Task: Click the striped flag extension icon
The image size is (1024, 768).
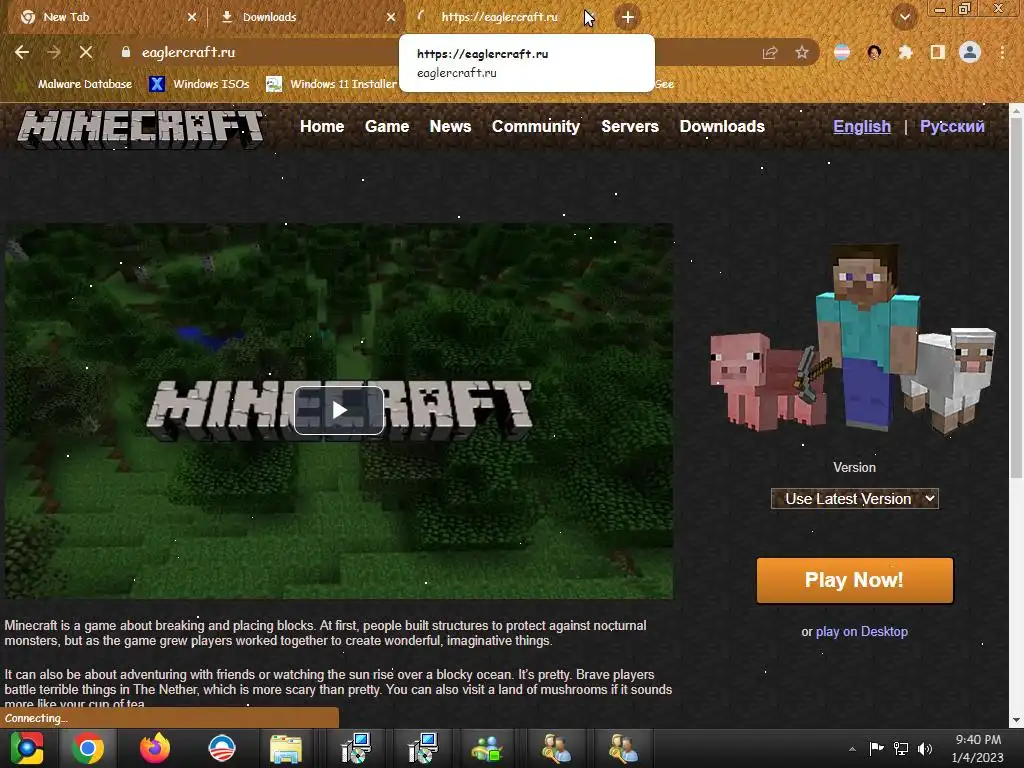Action: tap(842, 52)
